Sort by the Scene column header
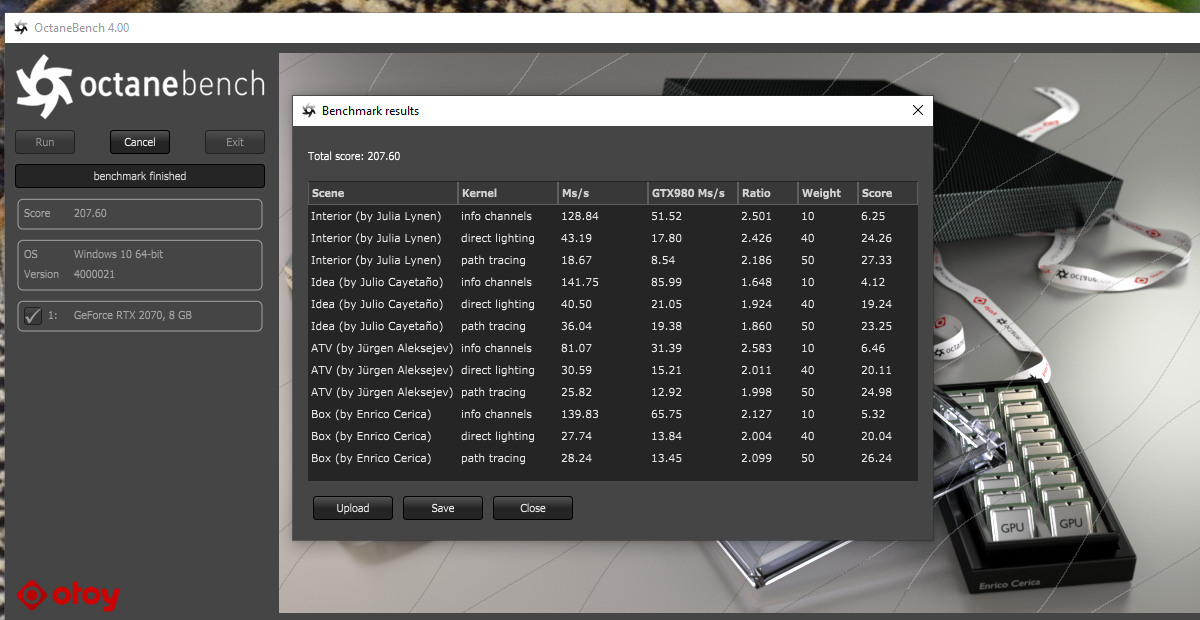The height and width of the screenshot is (620, 1200). tap(383, 193)
